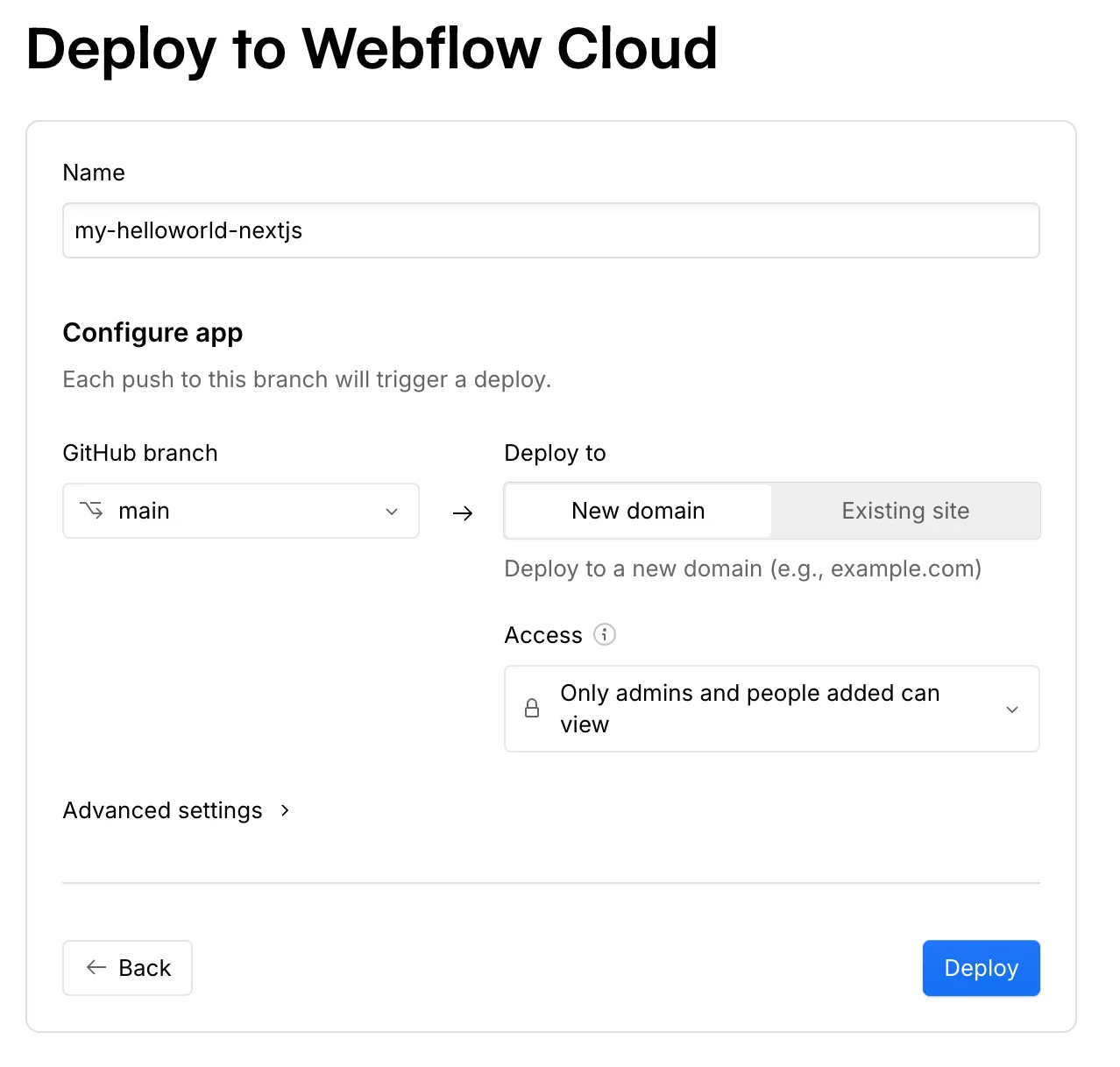The height and width of the screenshot is (1067, 1120).
Task: Click the Deploy button
Action: pos(982,968)
